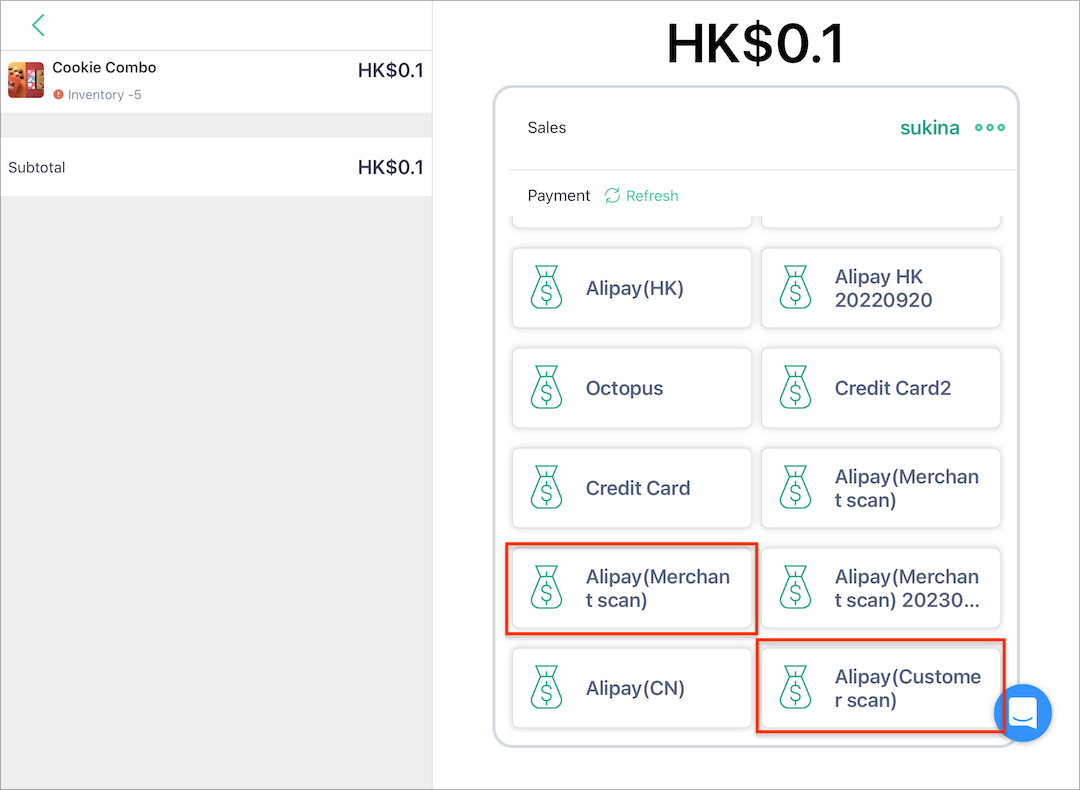Select Alipay(CN) payment method
This screenshot has height=790, width=1080.
click(632, 687)
